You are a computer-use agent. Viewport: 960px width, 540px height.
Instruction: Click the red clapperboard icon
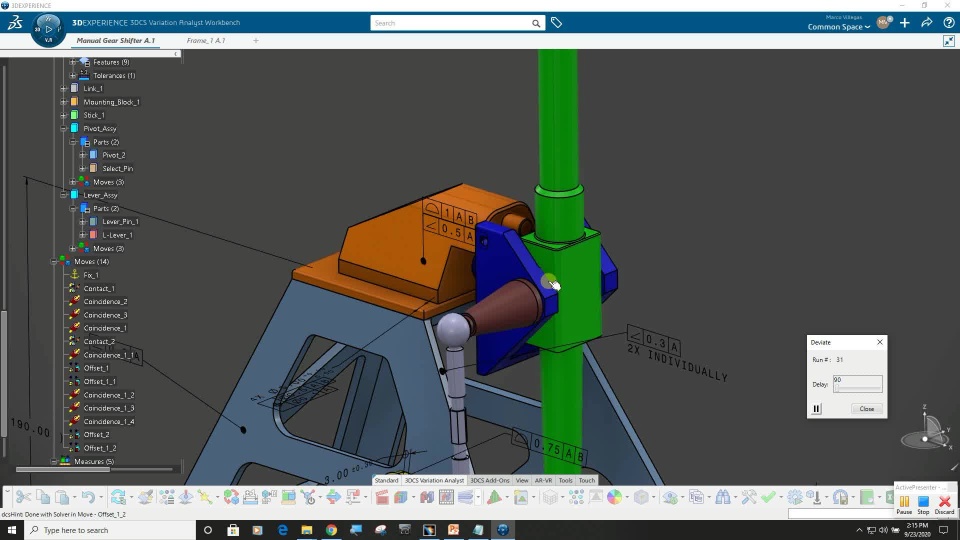382,497
